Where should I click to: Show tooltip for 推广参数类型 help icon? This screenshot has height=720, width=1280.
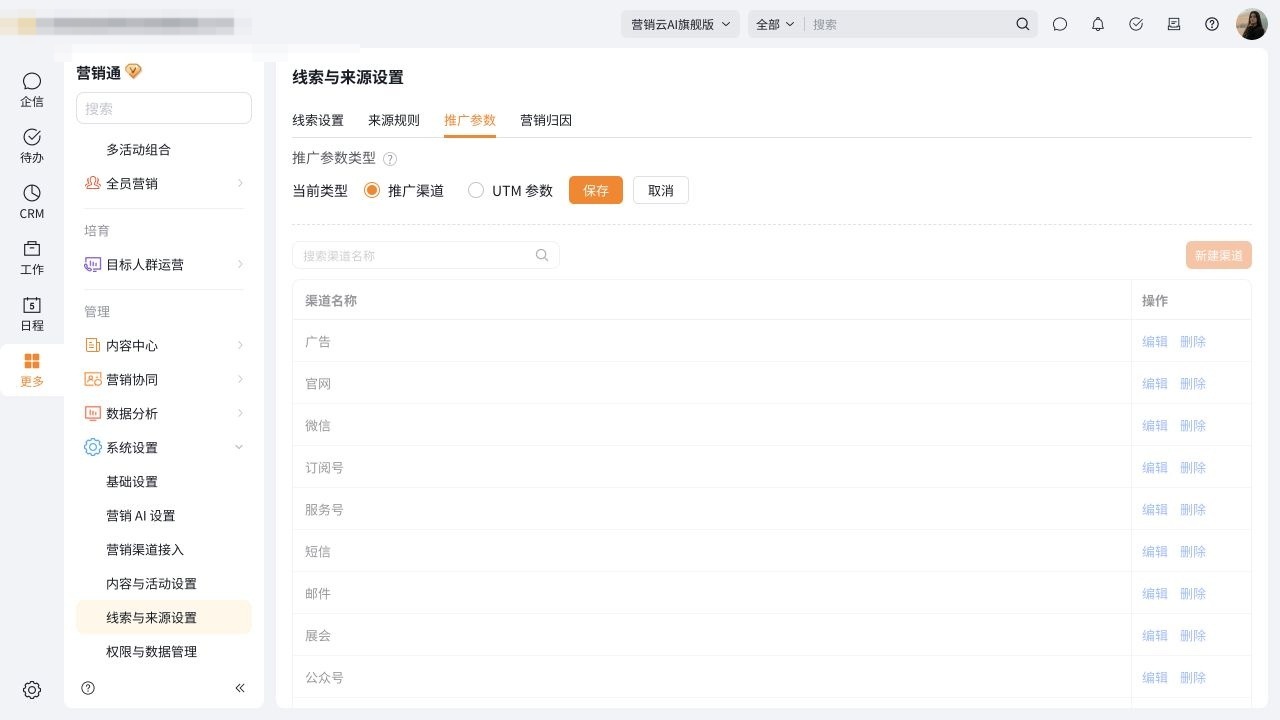(390, 159)
